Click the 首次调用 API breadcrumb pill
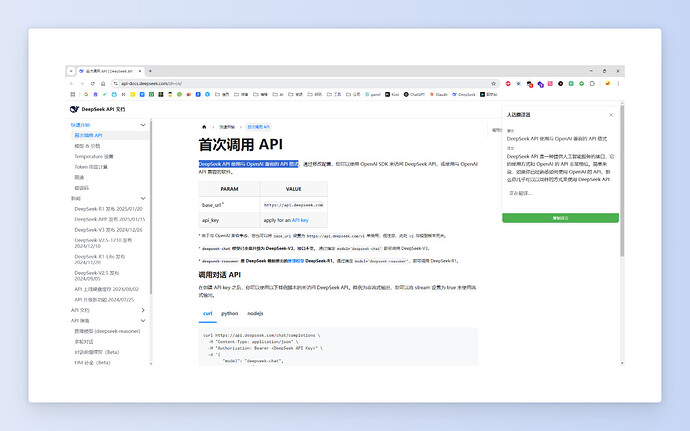The width and height of the screenshot is (690, 431). coord(258,127)
